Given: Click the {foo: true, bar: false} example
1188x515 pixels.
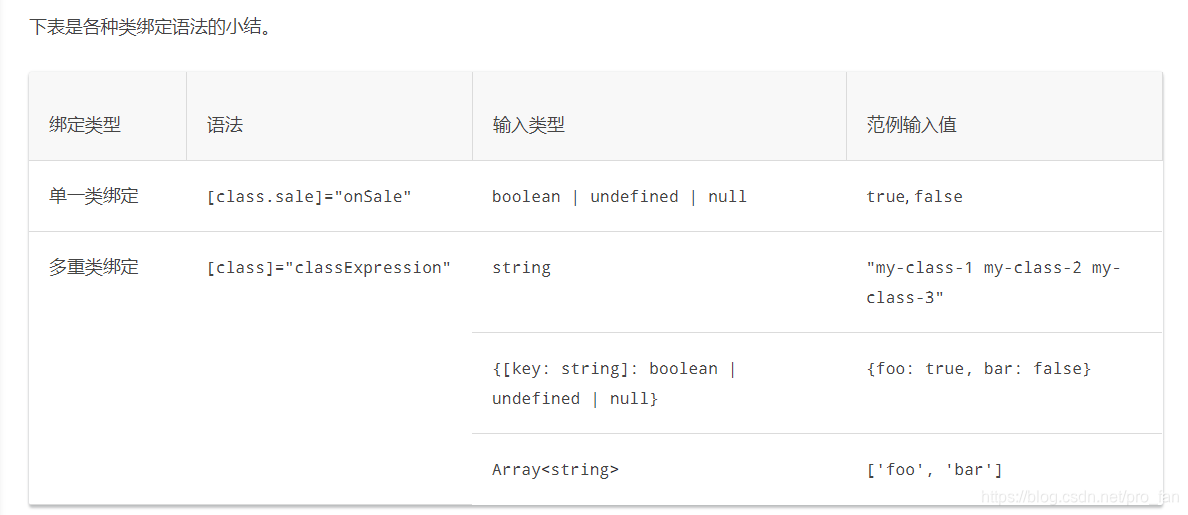Looking at the screenshot, I should click(978, 369).
